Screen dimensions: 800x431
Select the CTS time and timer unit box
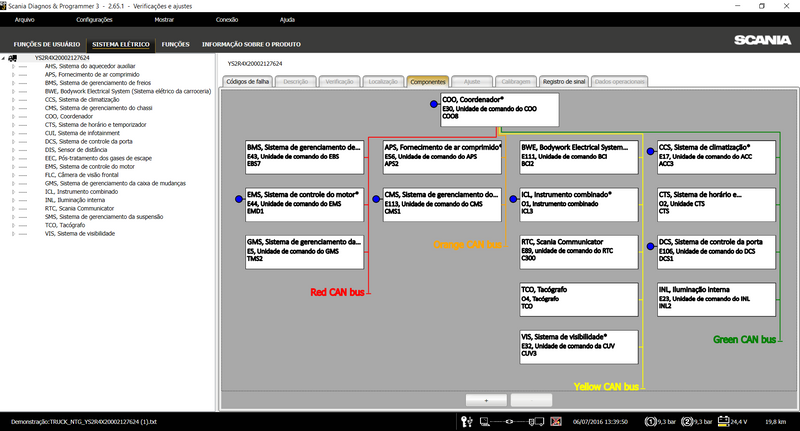(x=716, y=205)
